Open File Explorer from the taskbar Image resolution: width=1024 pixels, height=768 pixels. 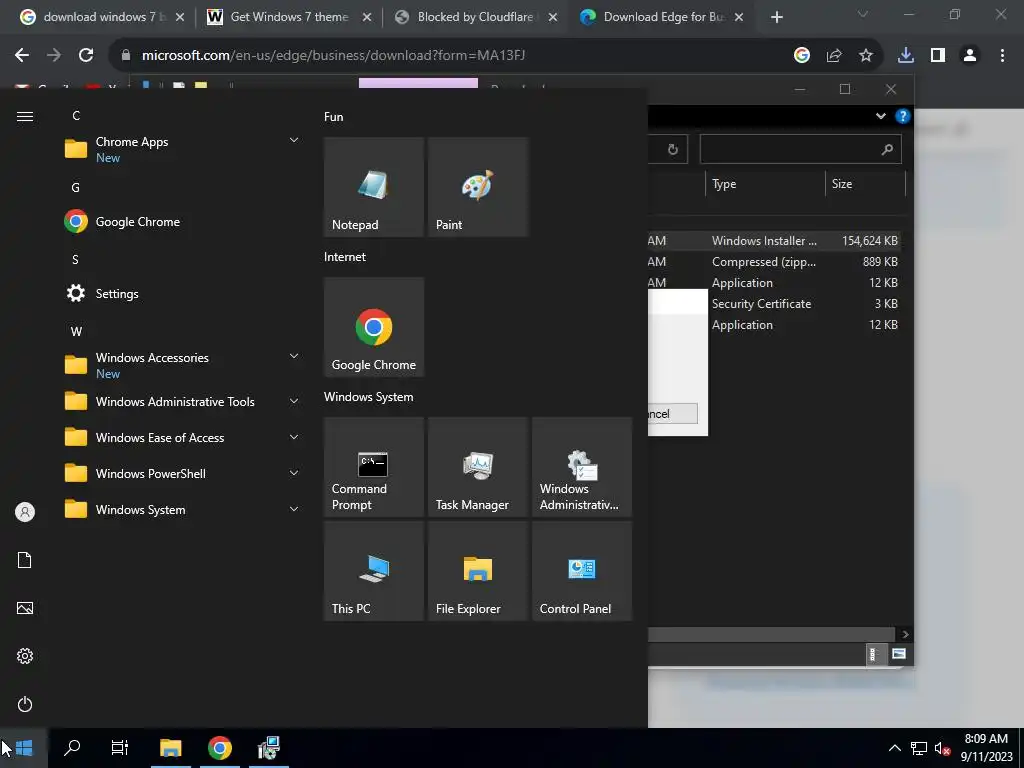[x=170, y=748]
